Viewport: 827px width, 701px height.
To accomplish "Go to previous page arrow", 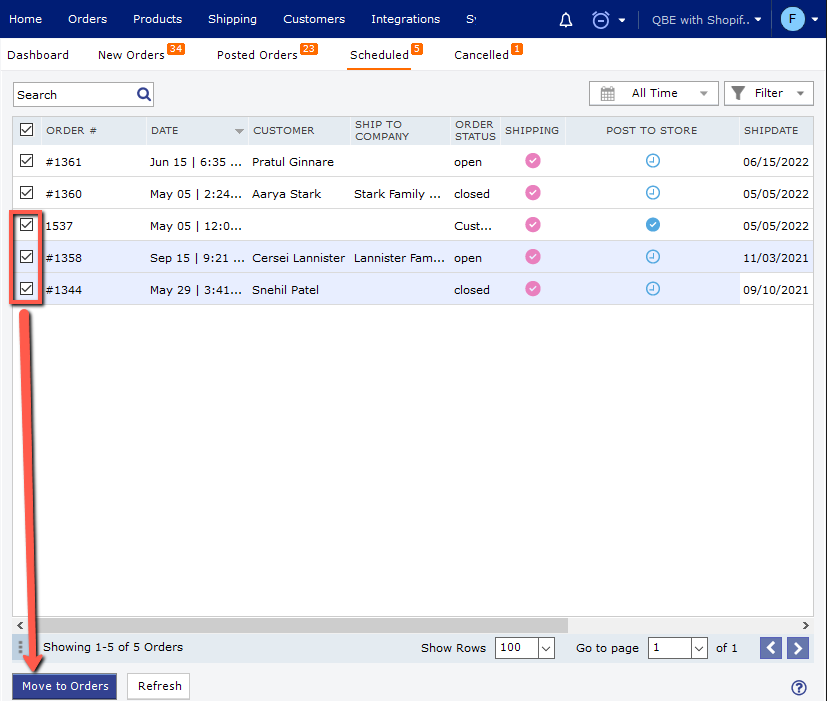I will (x=771, y=648).
